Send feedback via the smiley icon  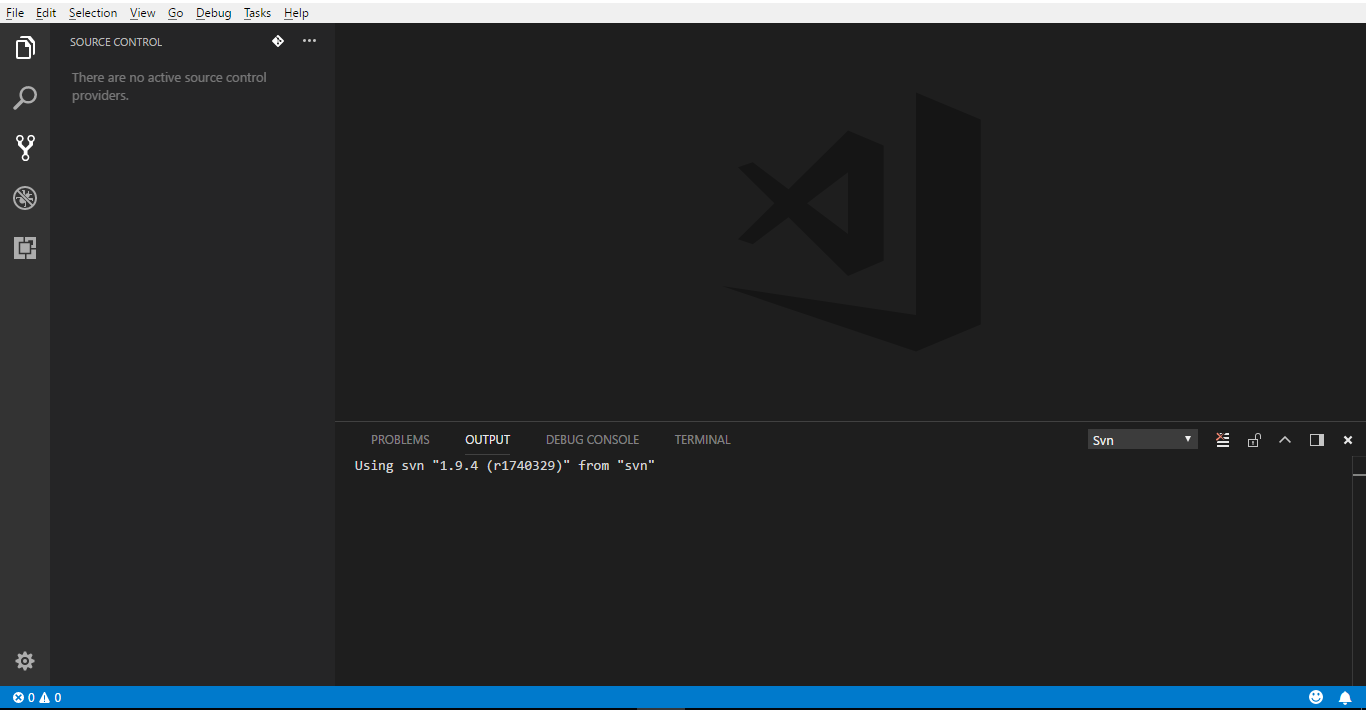click(x=1316, y=696)
